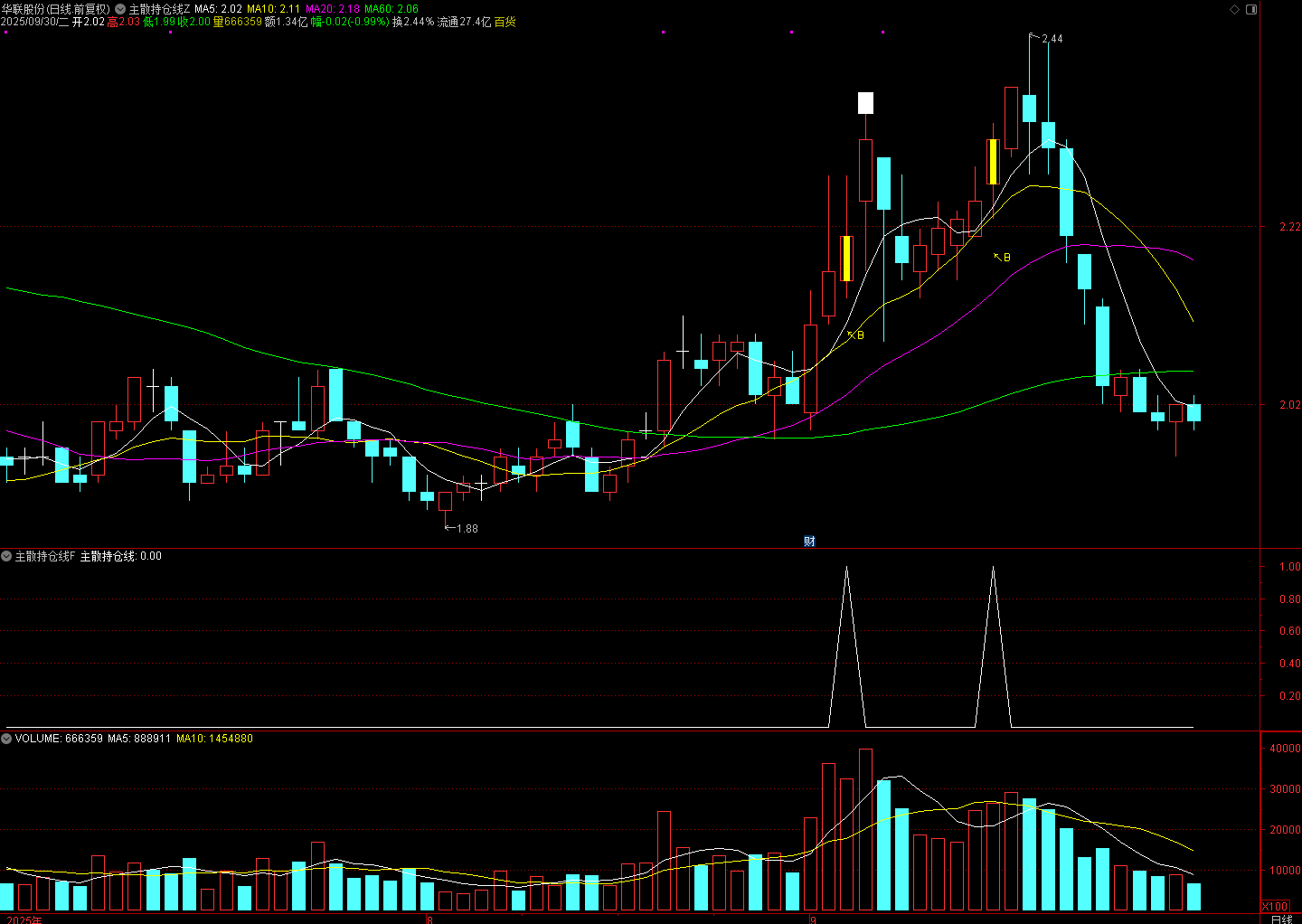
Task: Click the tallest red volume bar
Action: tap(865, 829)
